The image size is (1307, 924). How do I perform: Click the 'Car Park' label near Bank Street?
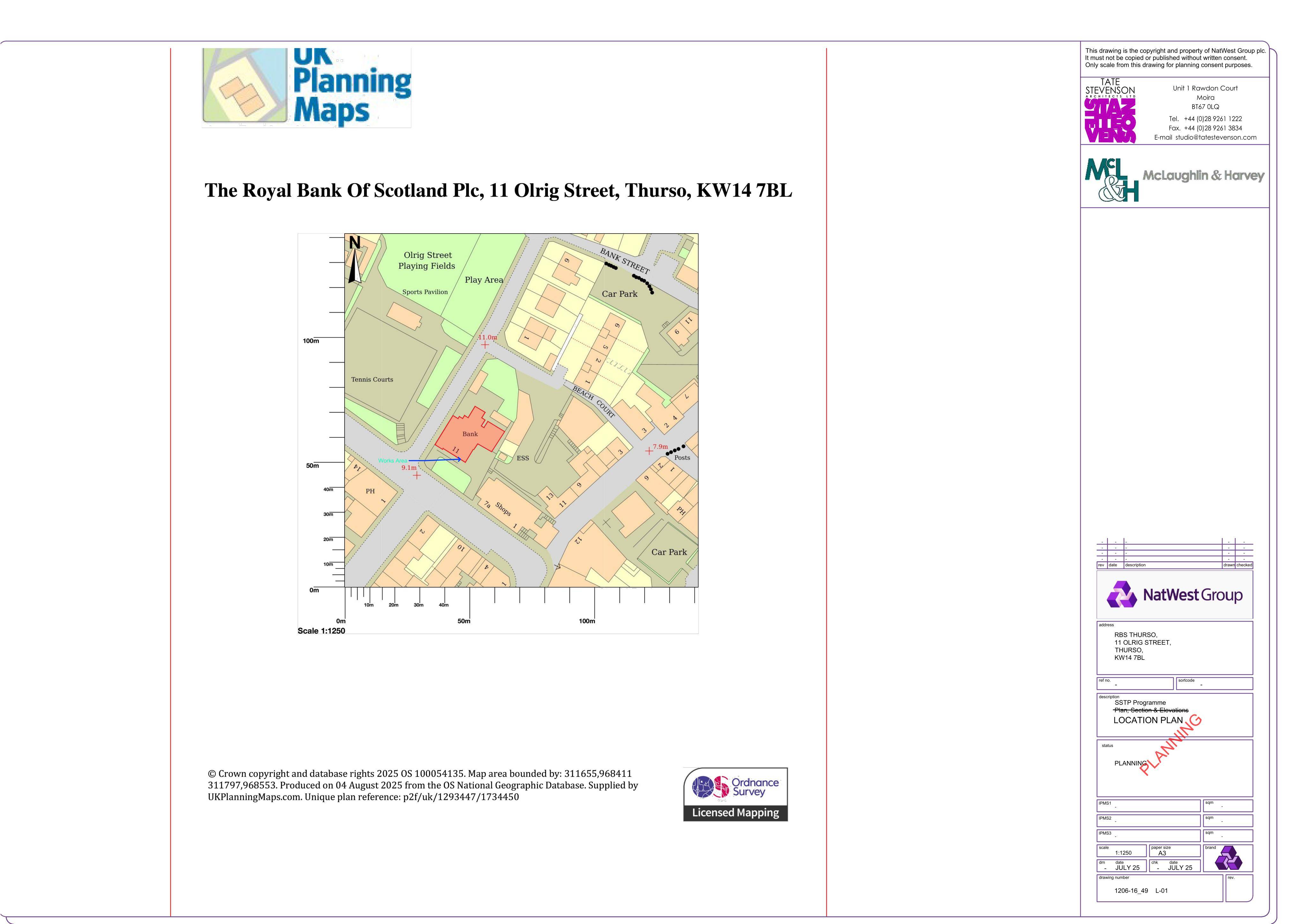619,294
